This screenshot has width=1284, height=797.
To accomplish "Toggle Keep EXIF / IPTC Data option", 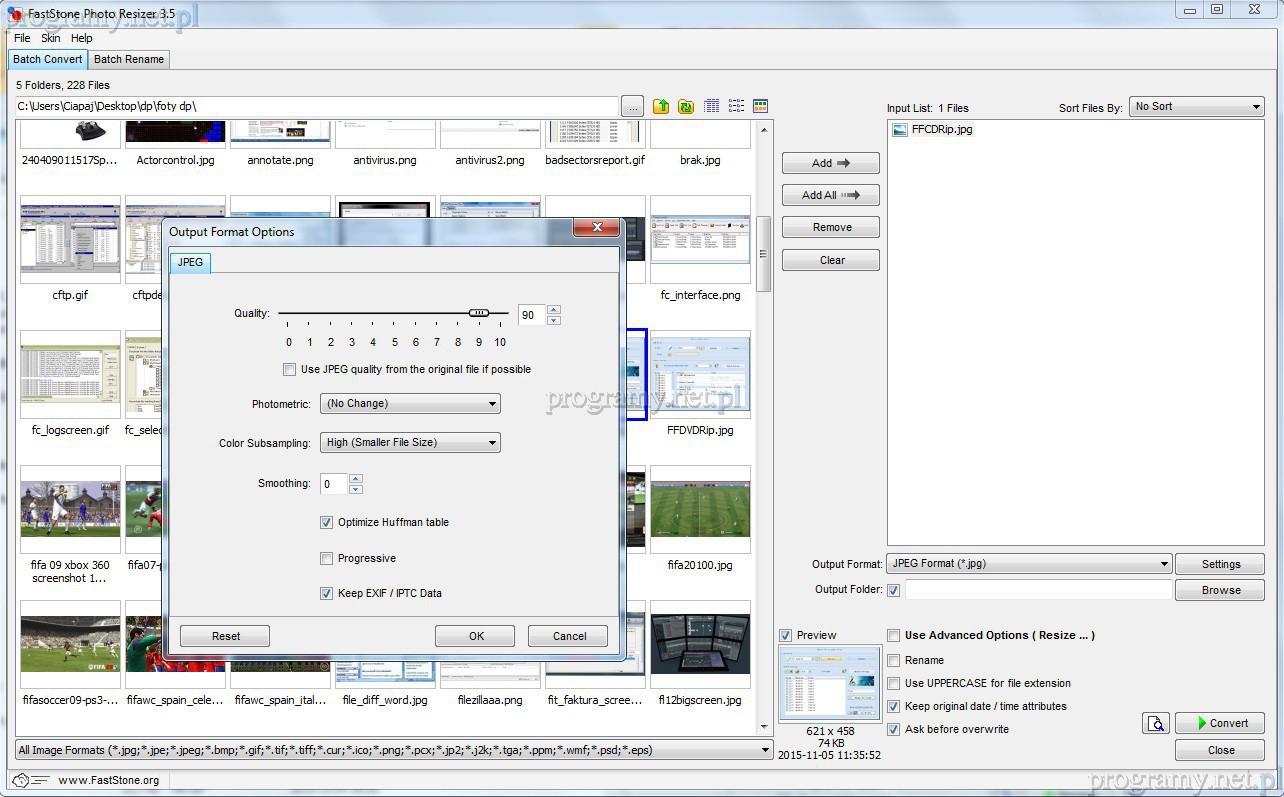I will pyautogui.click(x=326, y=593).
